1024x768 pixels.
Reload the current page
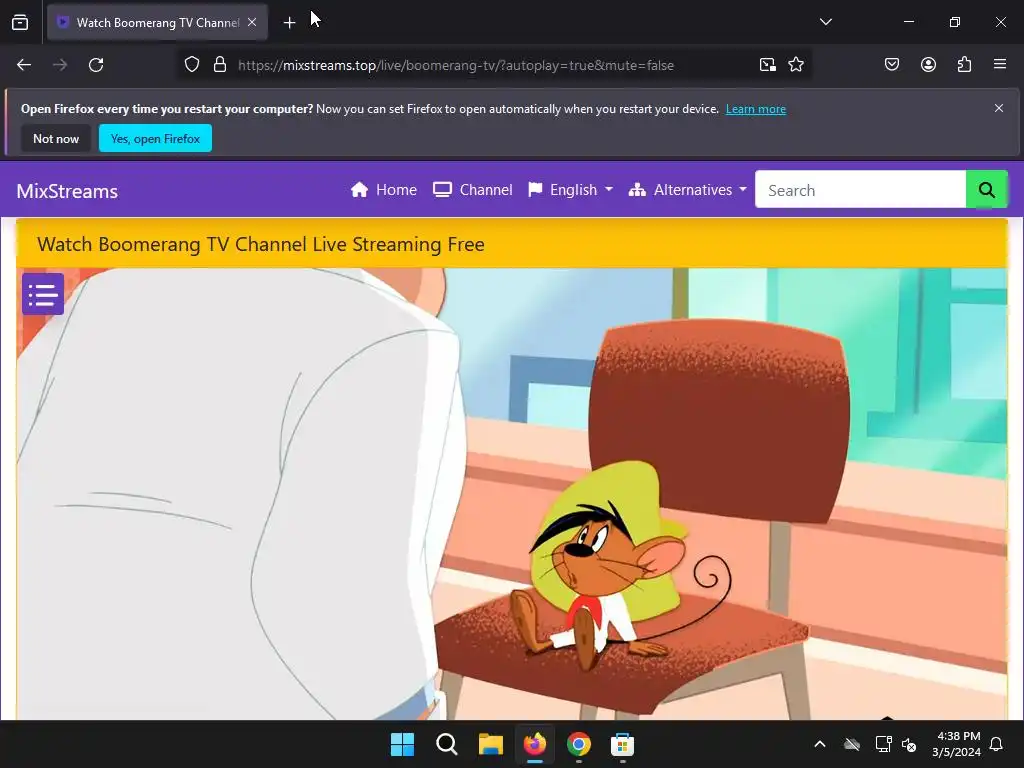click(x=96, y=65)
